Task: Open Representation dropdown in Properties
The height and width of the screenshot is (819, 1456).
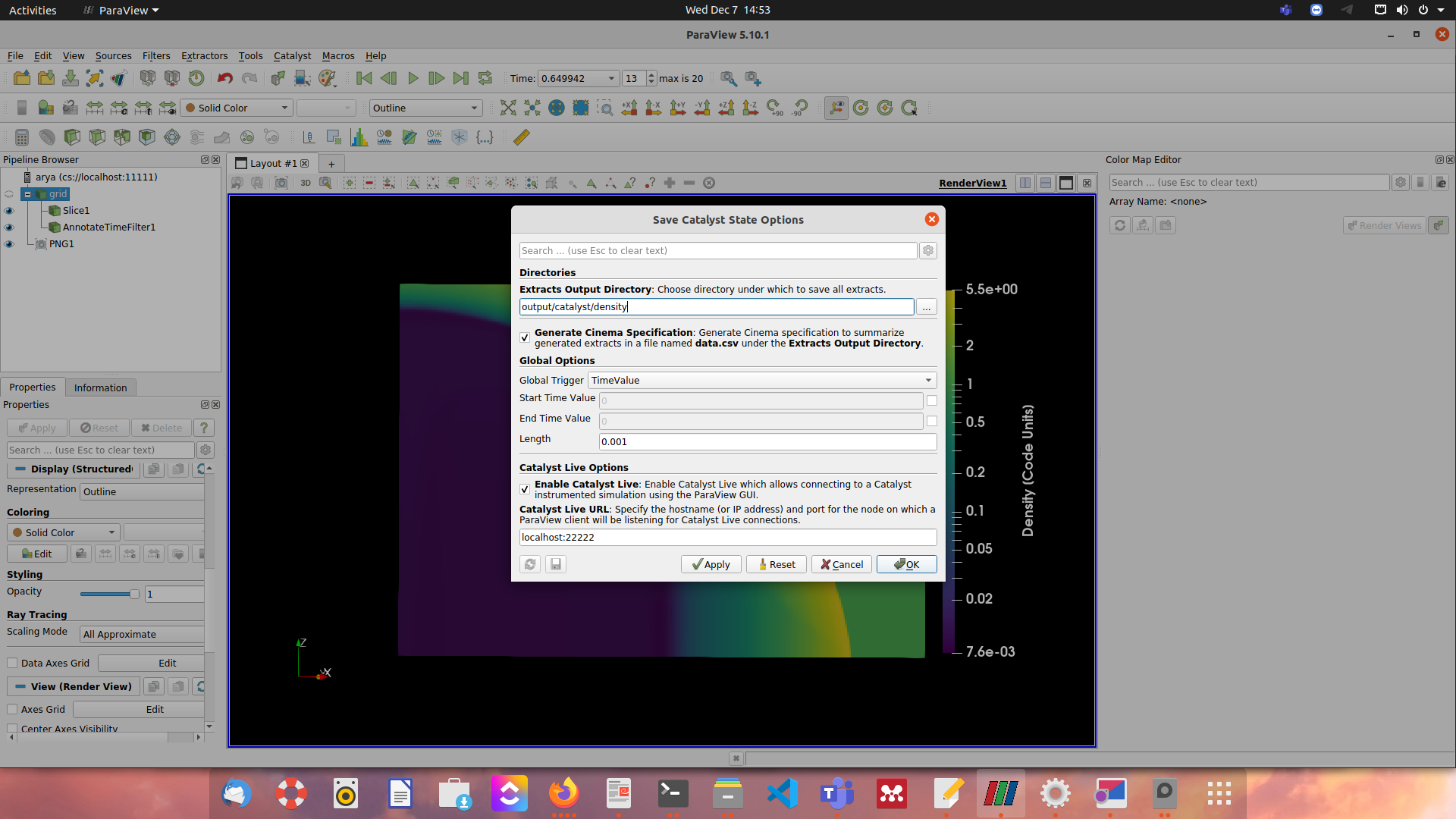Action: coord(142,491)
